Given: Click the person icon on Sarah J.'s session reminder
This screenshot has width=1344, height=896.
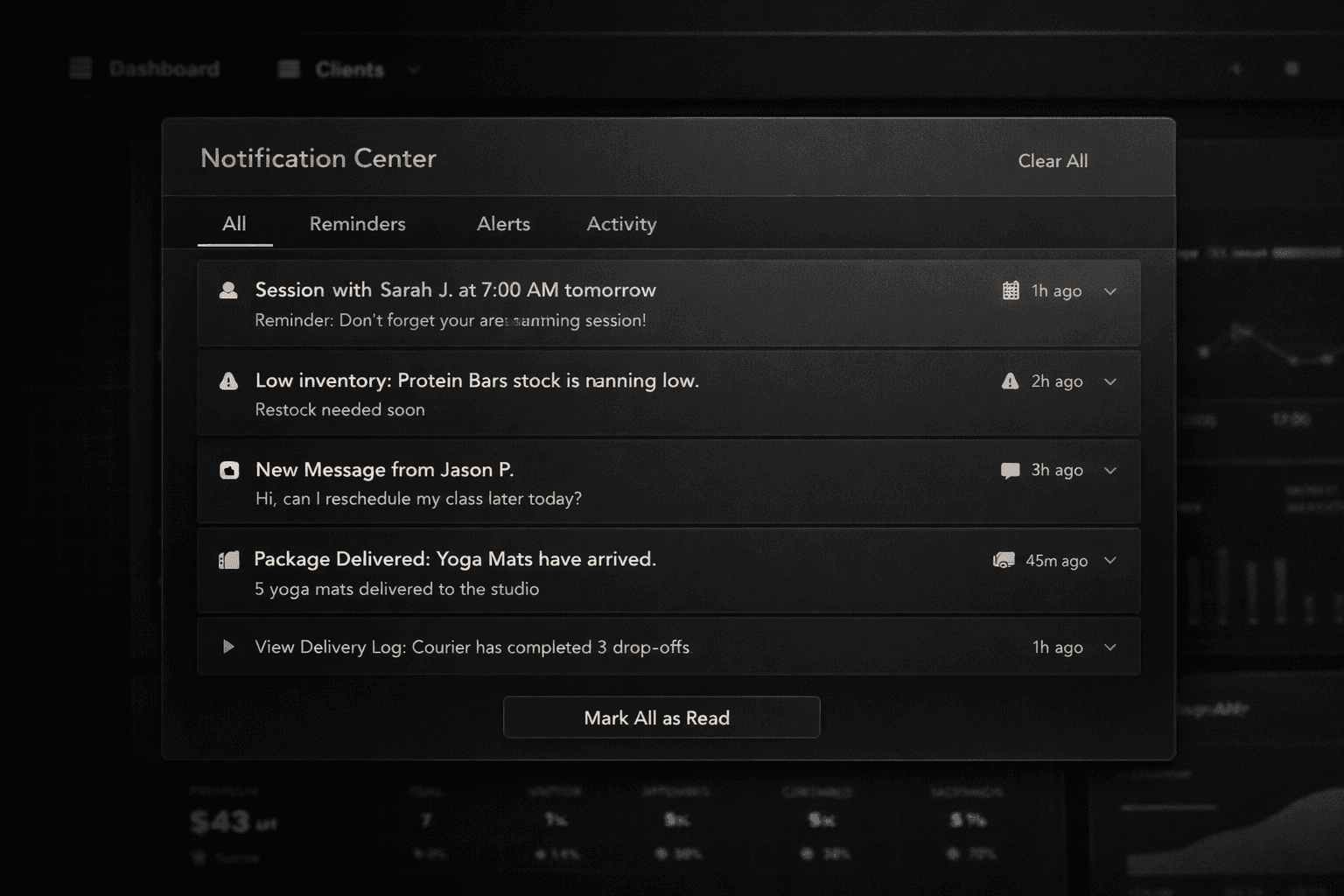Looking at the screenshot, I should pyautogui.click(x=229, y=290).
